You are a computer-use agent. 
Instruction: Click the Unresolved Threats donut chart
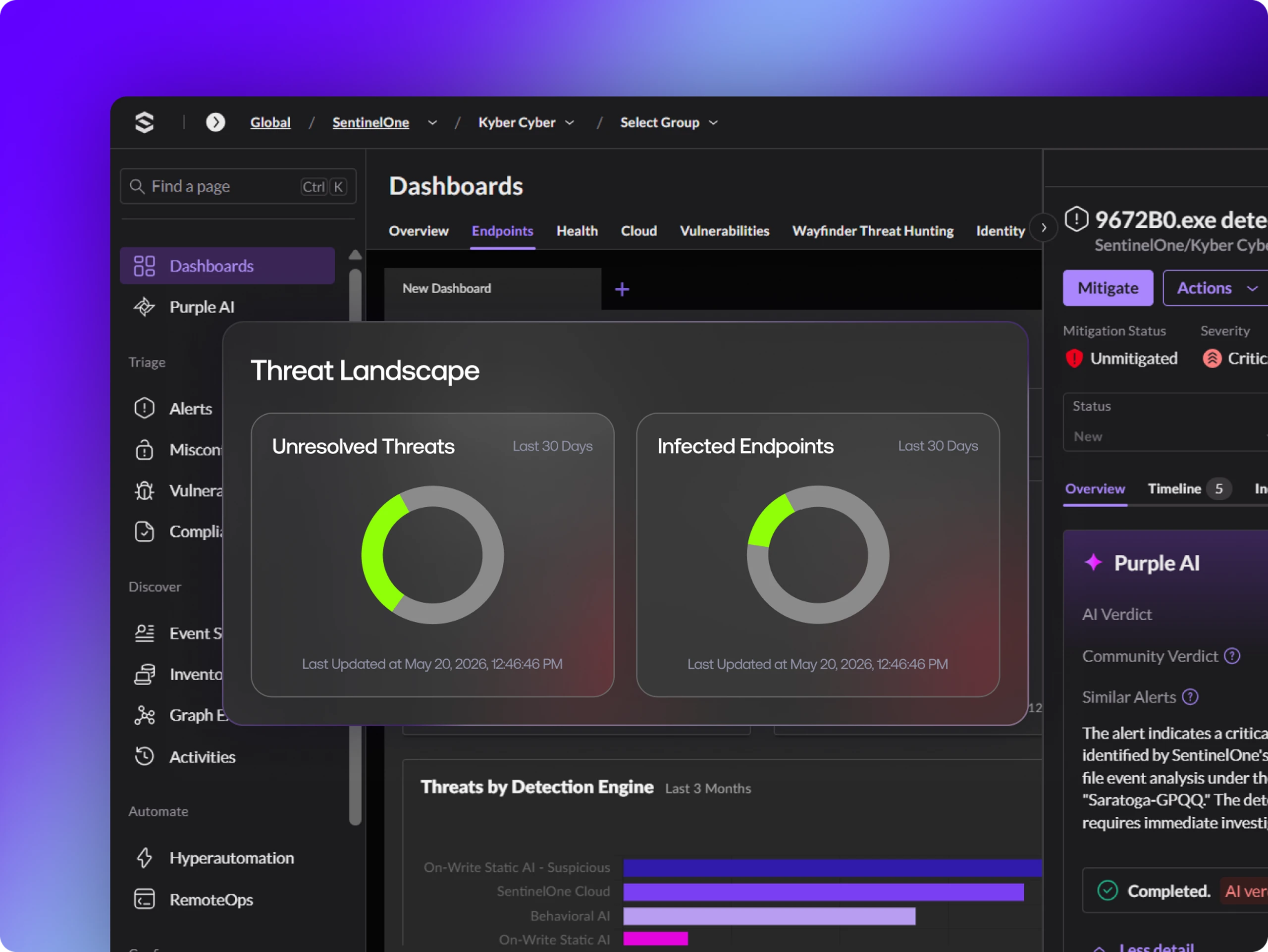tap(432, 555)
